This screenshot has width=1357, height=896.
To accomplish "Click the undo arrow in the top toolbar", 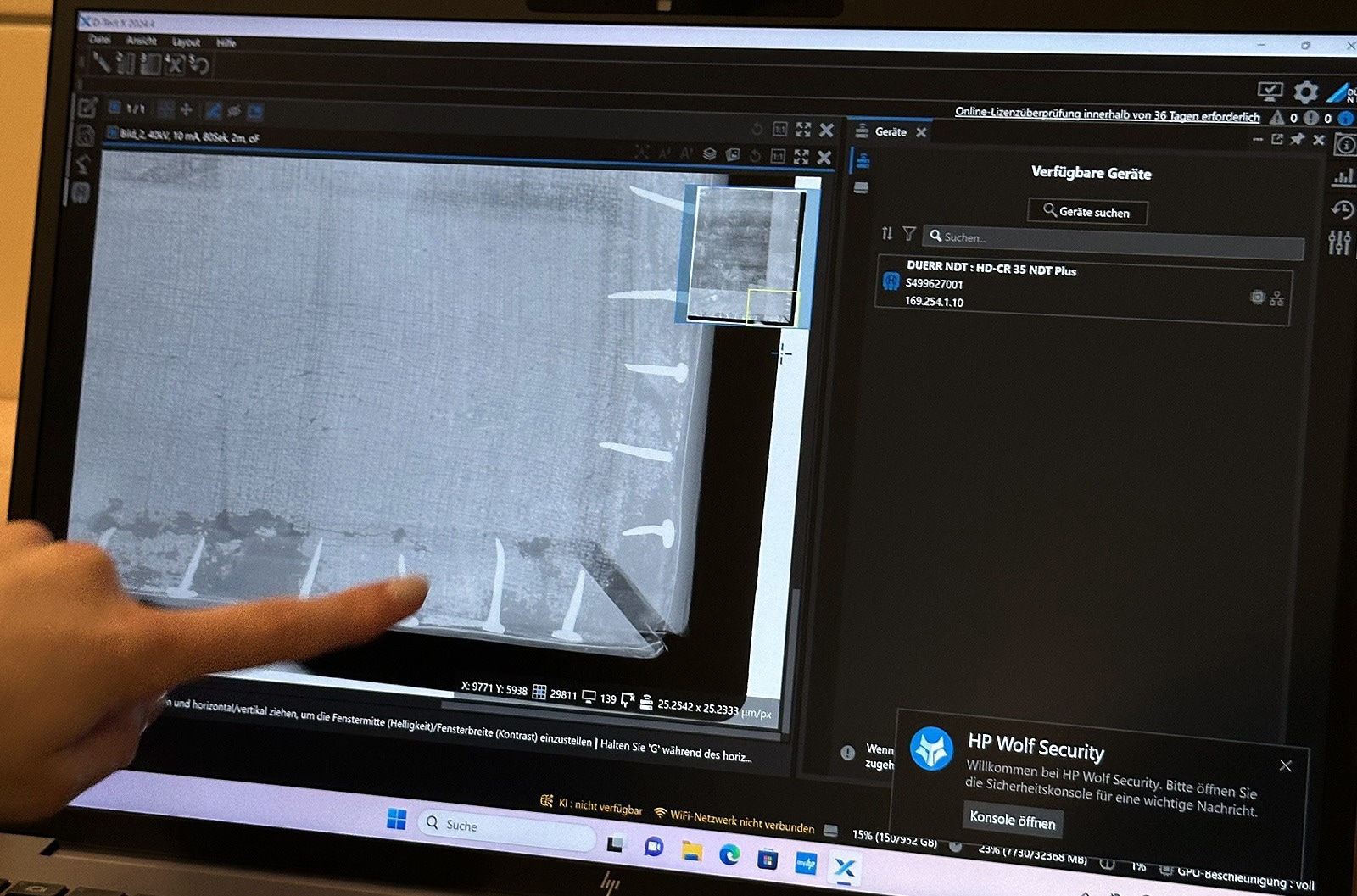I will pos(199,64).
